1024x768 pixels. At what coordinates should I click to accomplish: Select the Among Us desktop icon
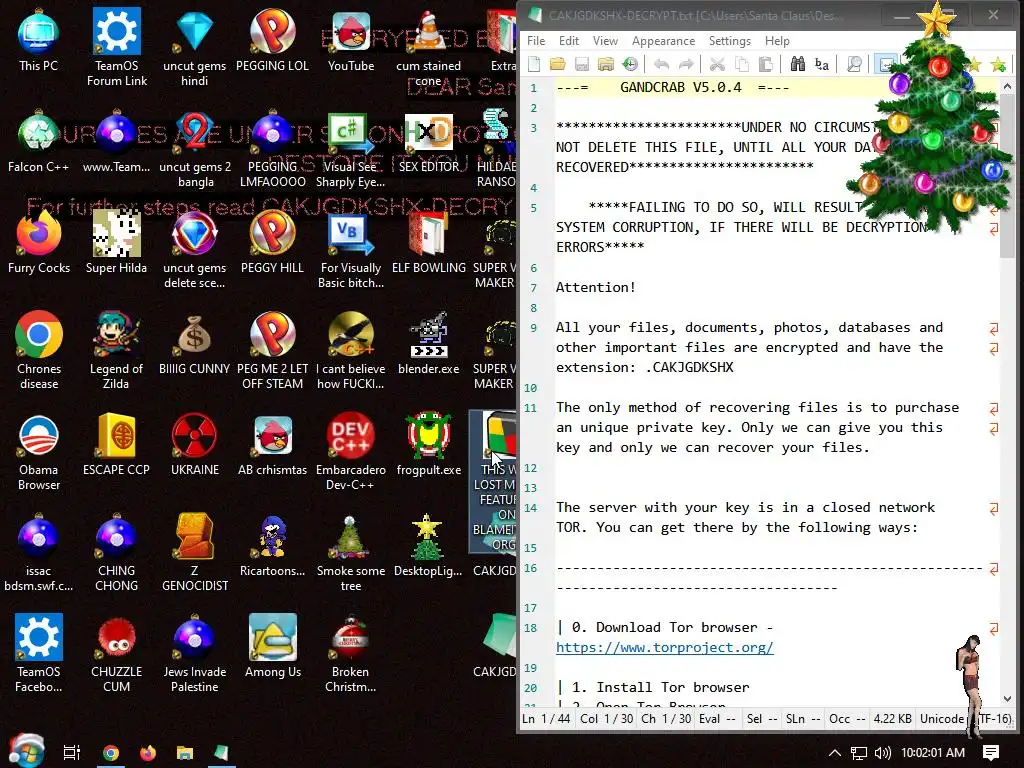(272, 647)
